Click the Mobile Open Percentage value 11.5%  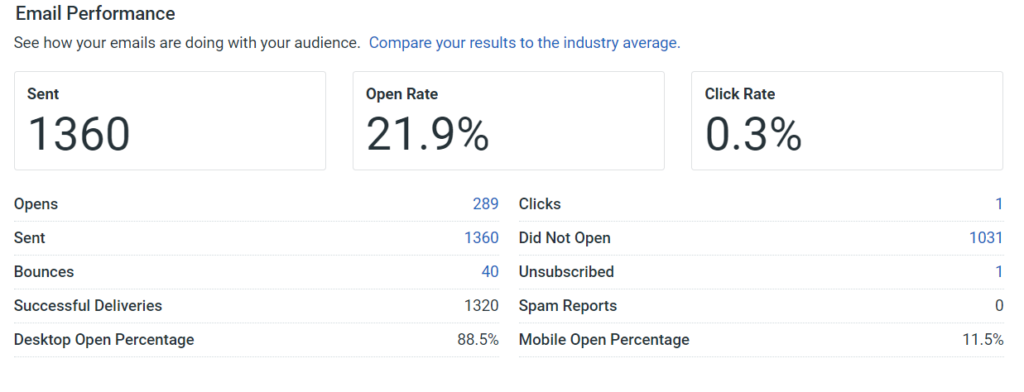(984, 340)
